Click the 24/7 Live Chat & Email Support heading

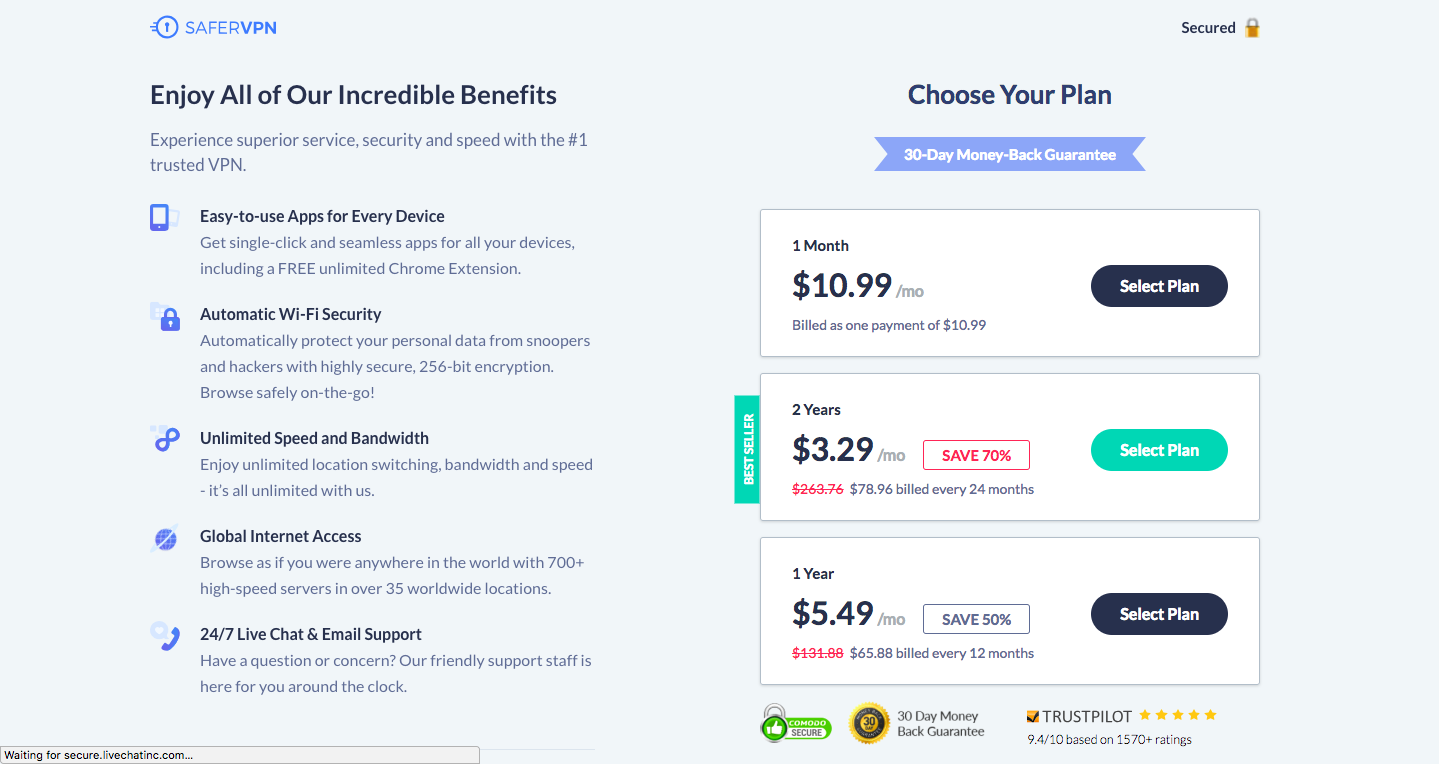tap(311, 634)
